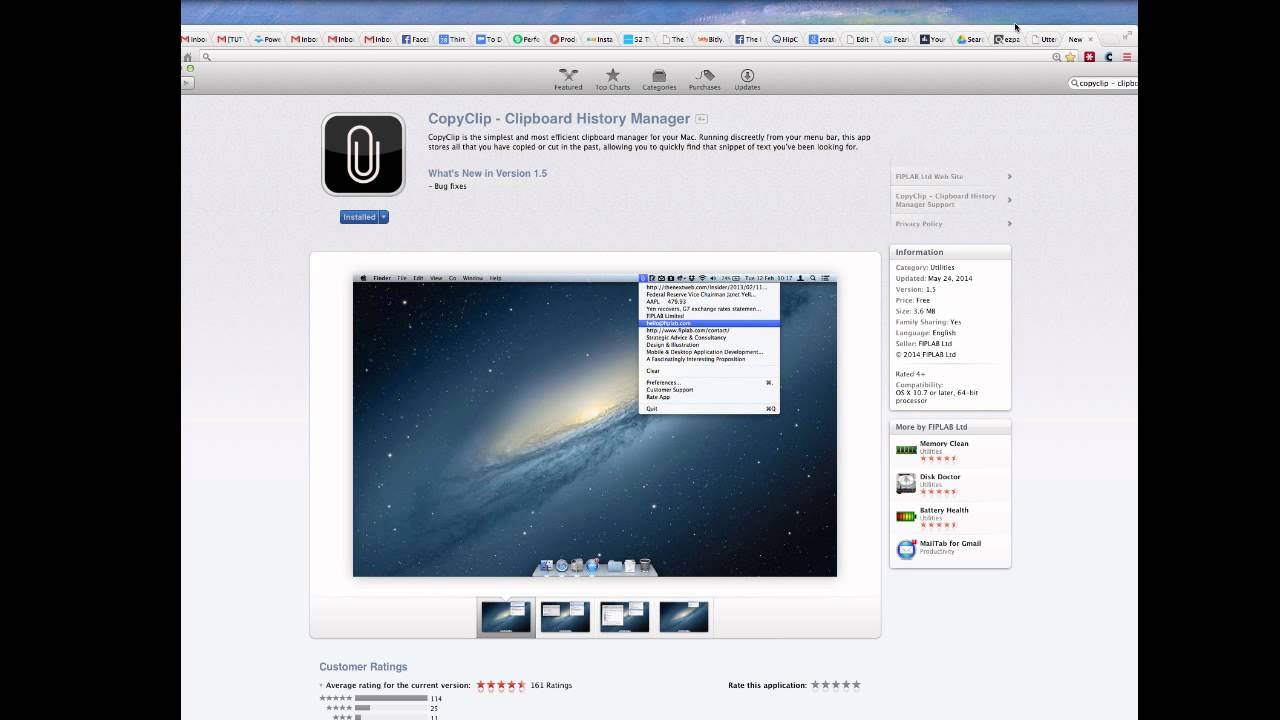
Task: Click the App Store search field
Action: (x=1103, y=83)
